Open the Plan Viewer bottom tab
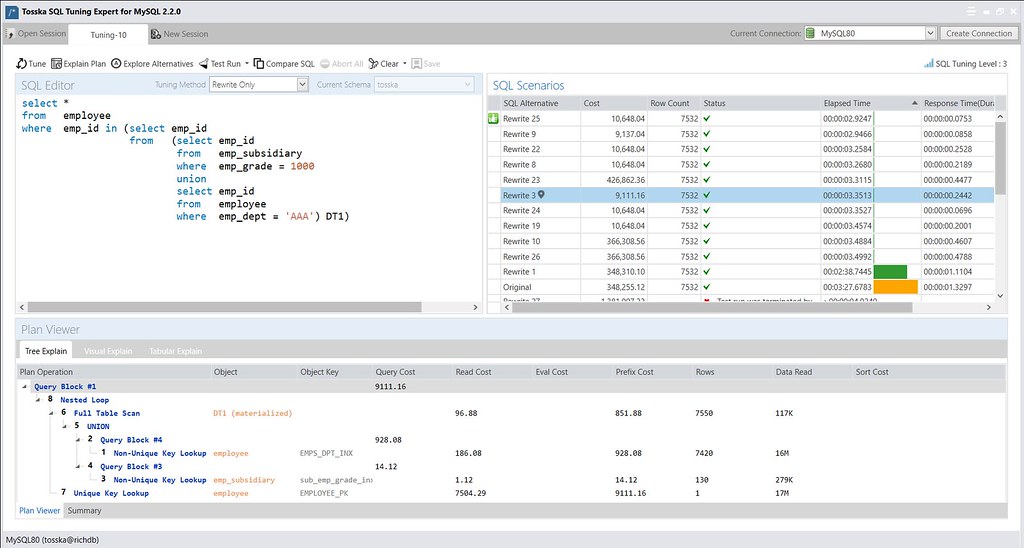This screenshot has width=1024, height=548. point(39,511)
